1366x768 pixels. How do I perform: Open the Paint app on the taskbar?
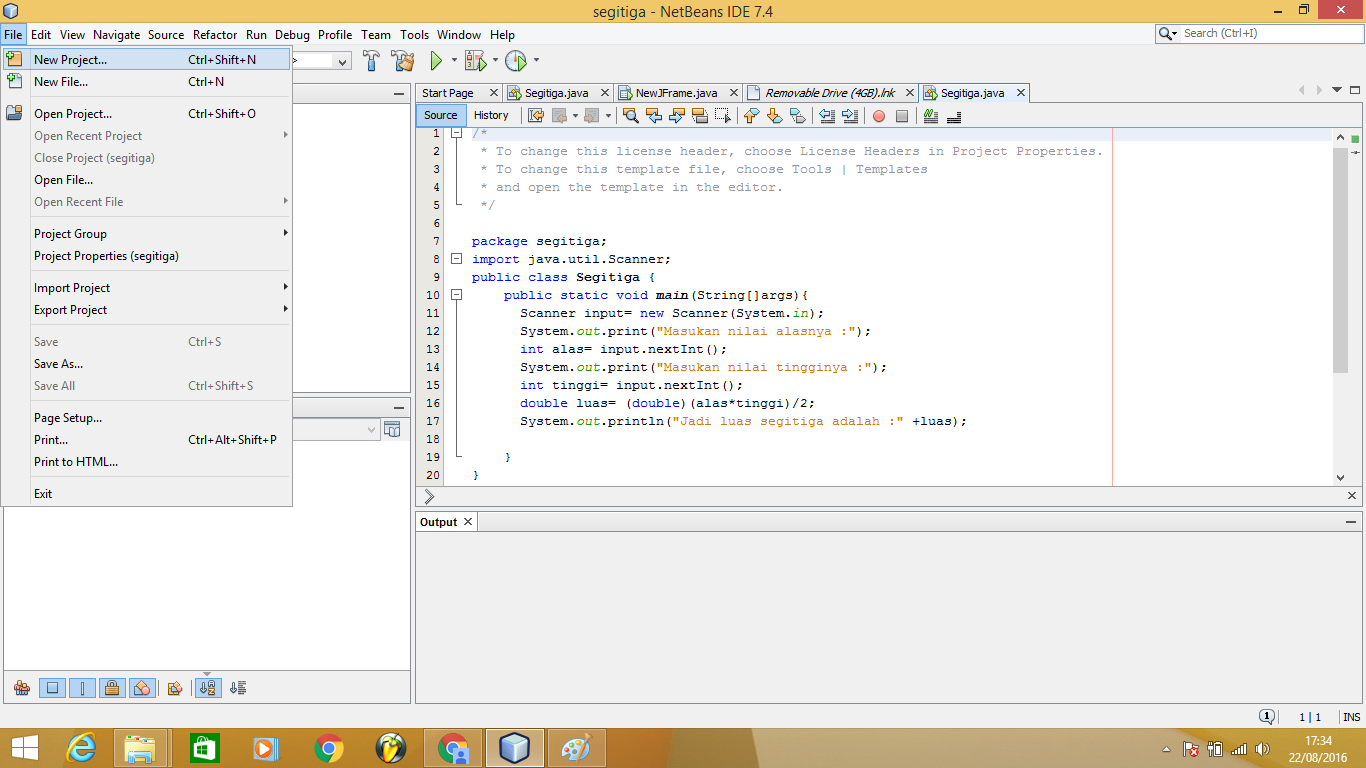[577, 748]
